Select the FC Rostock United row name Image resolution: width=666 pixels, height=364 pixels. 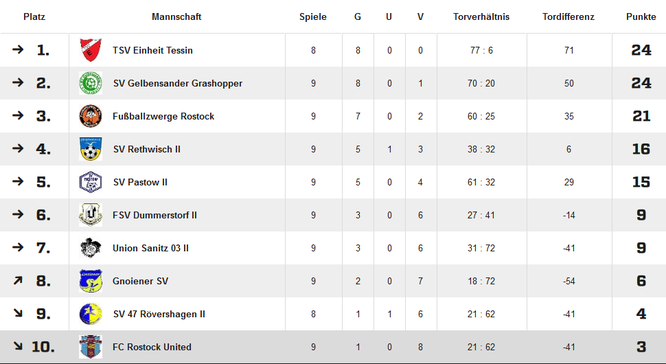pos(152,347)
